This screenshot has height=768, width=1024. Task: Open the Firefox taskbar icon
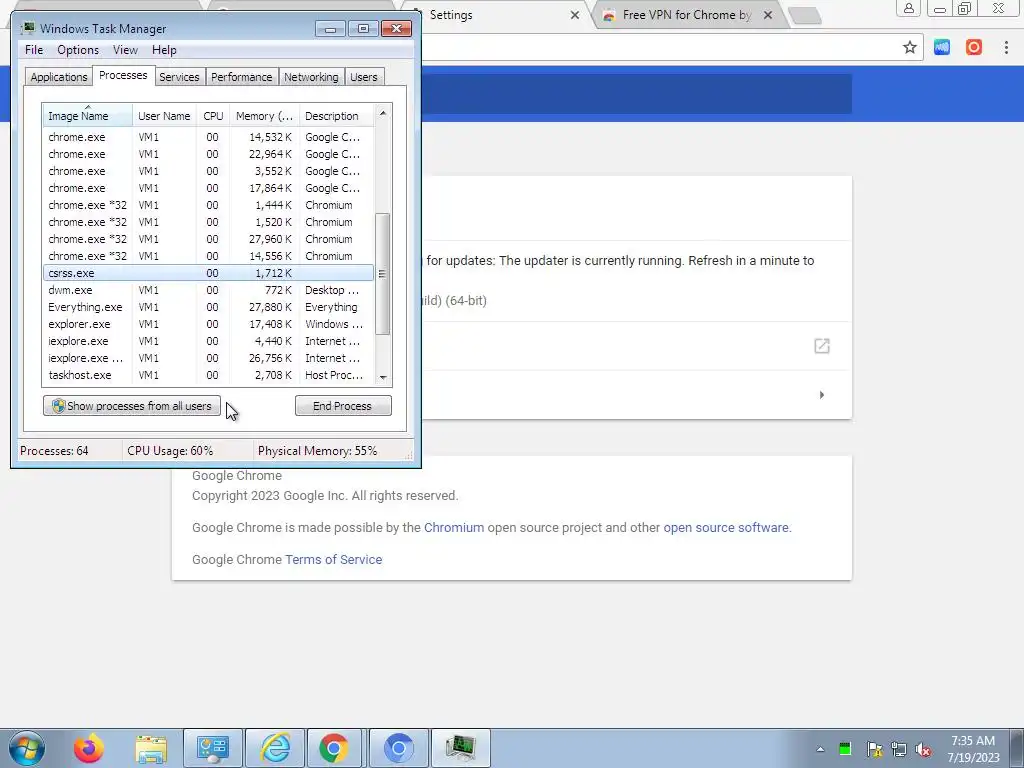click(88, 748)
